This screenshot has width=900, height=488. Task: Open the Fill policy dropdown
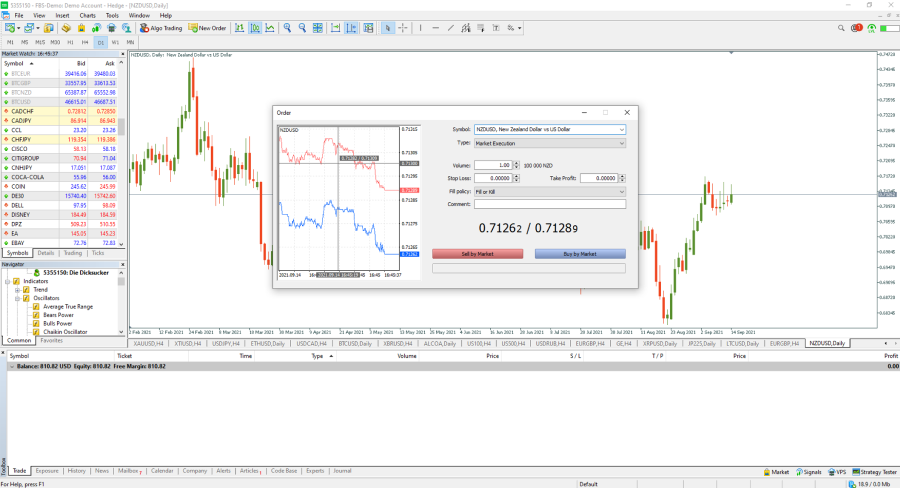coord(550,191)
